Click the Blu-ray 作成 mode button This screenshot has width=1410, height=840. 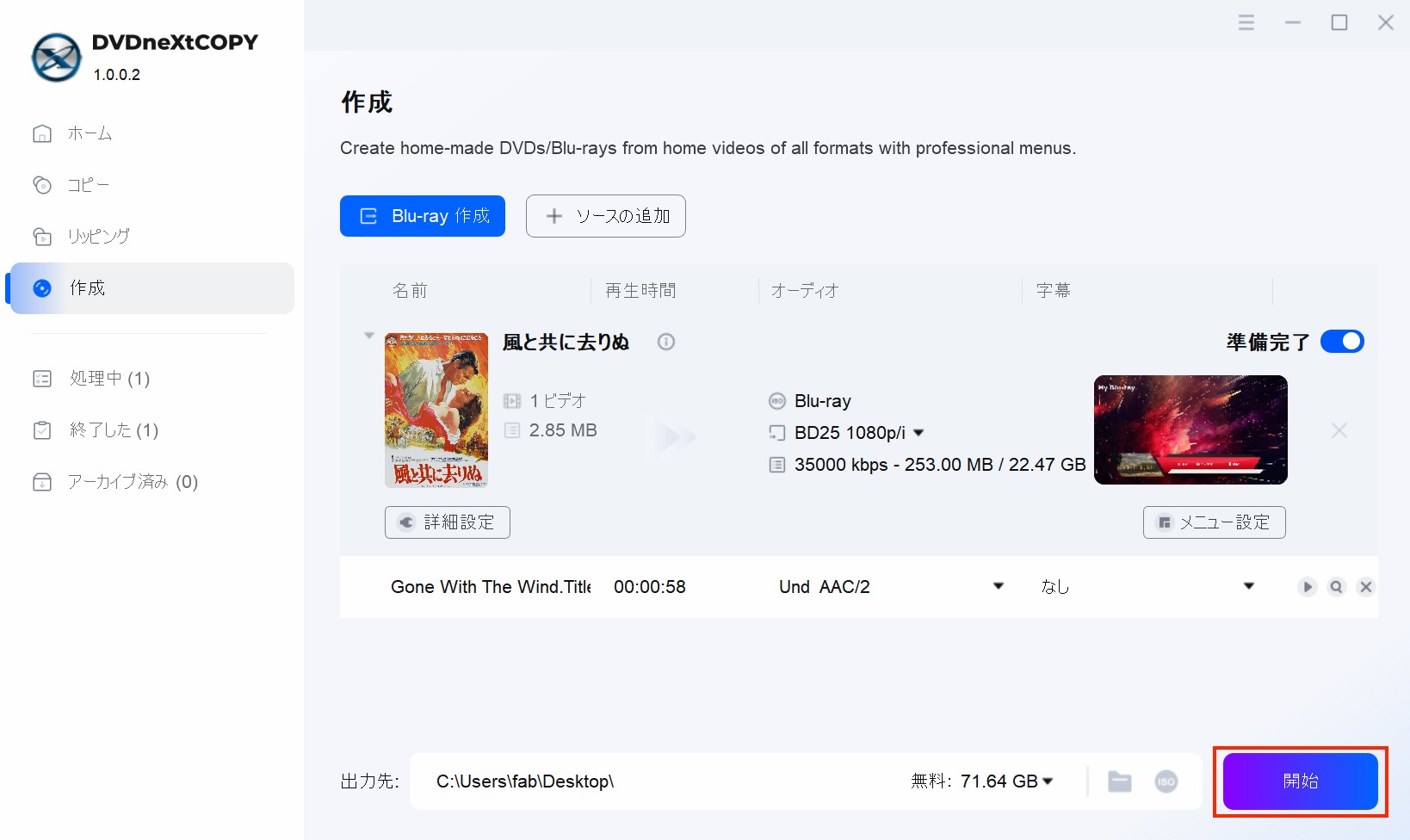point(423,216)
